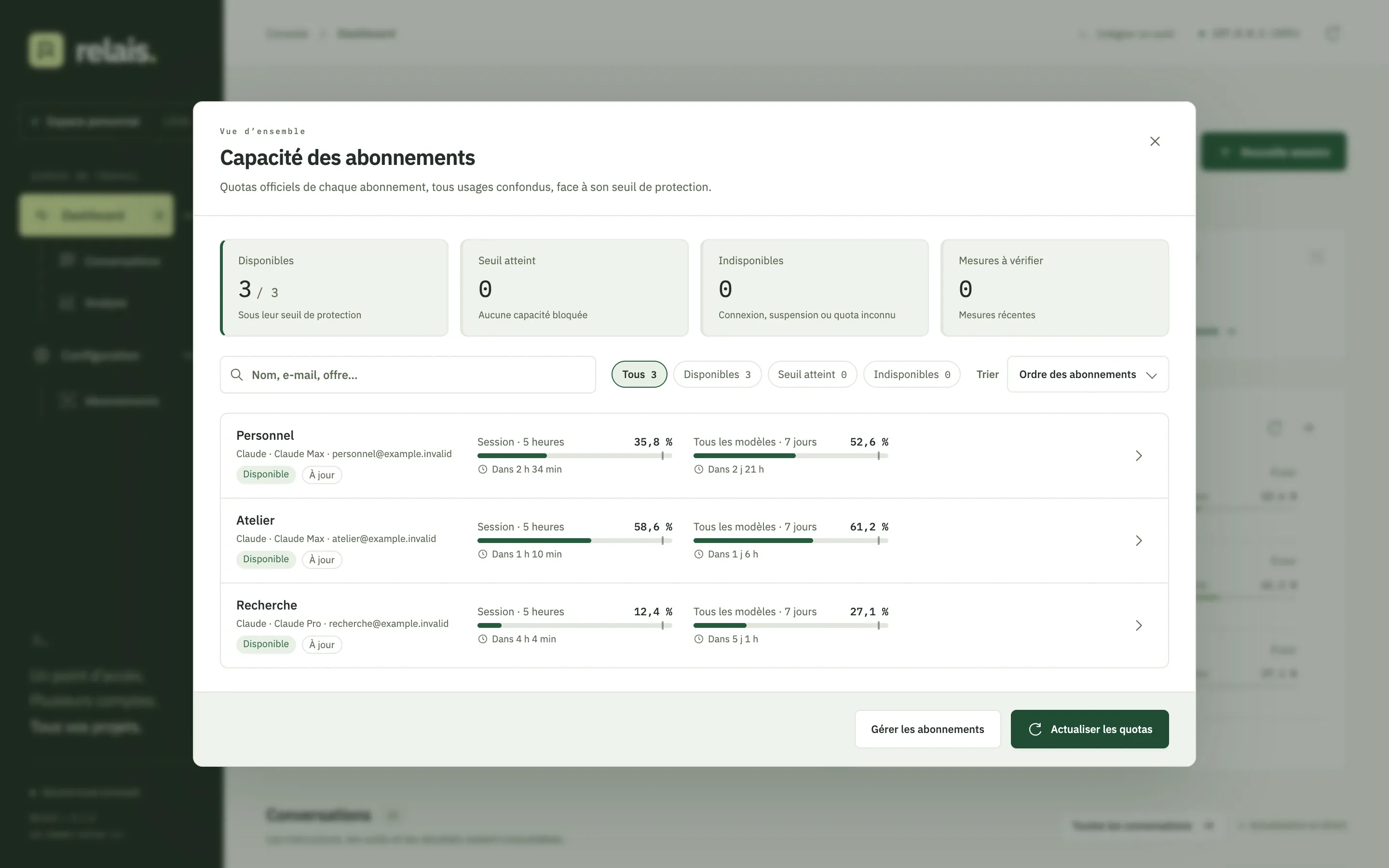
Task: Expand the Atelier row chevron
Action: [x=1139, y=541]
